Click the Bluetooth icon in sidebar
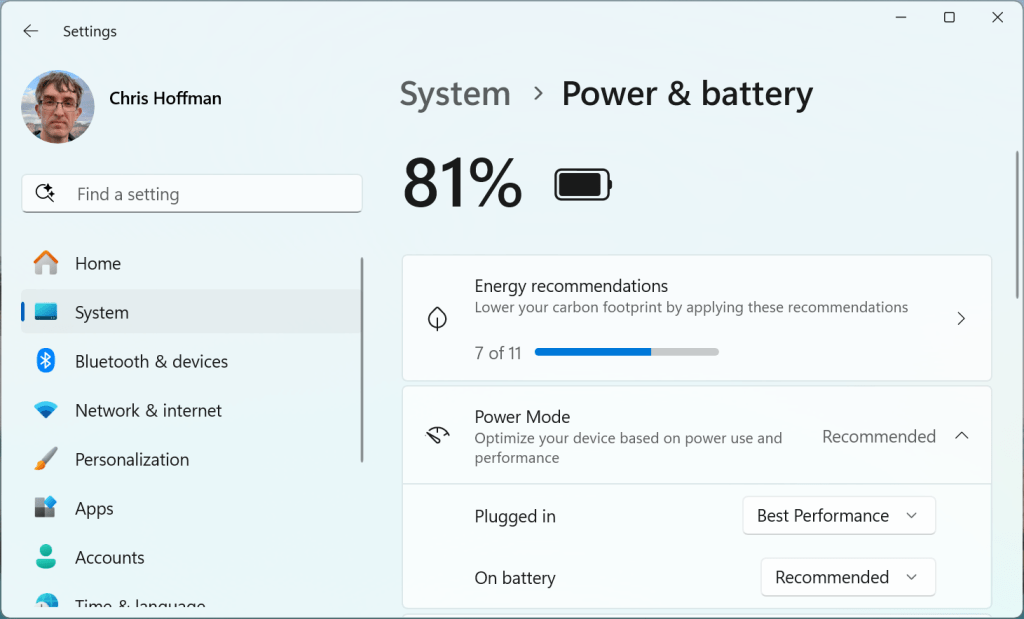Screen dimensions: 1024x619 click(x=46, y=361)
